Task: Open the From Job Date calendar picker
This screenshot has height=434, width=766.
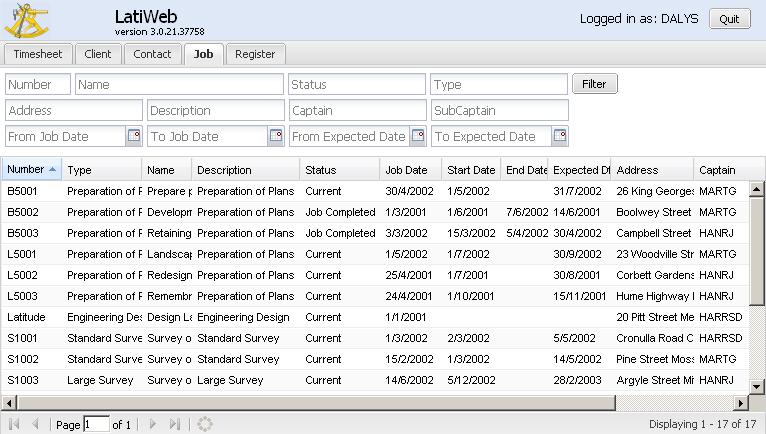Action: [134, 136]
